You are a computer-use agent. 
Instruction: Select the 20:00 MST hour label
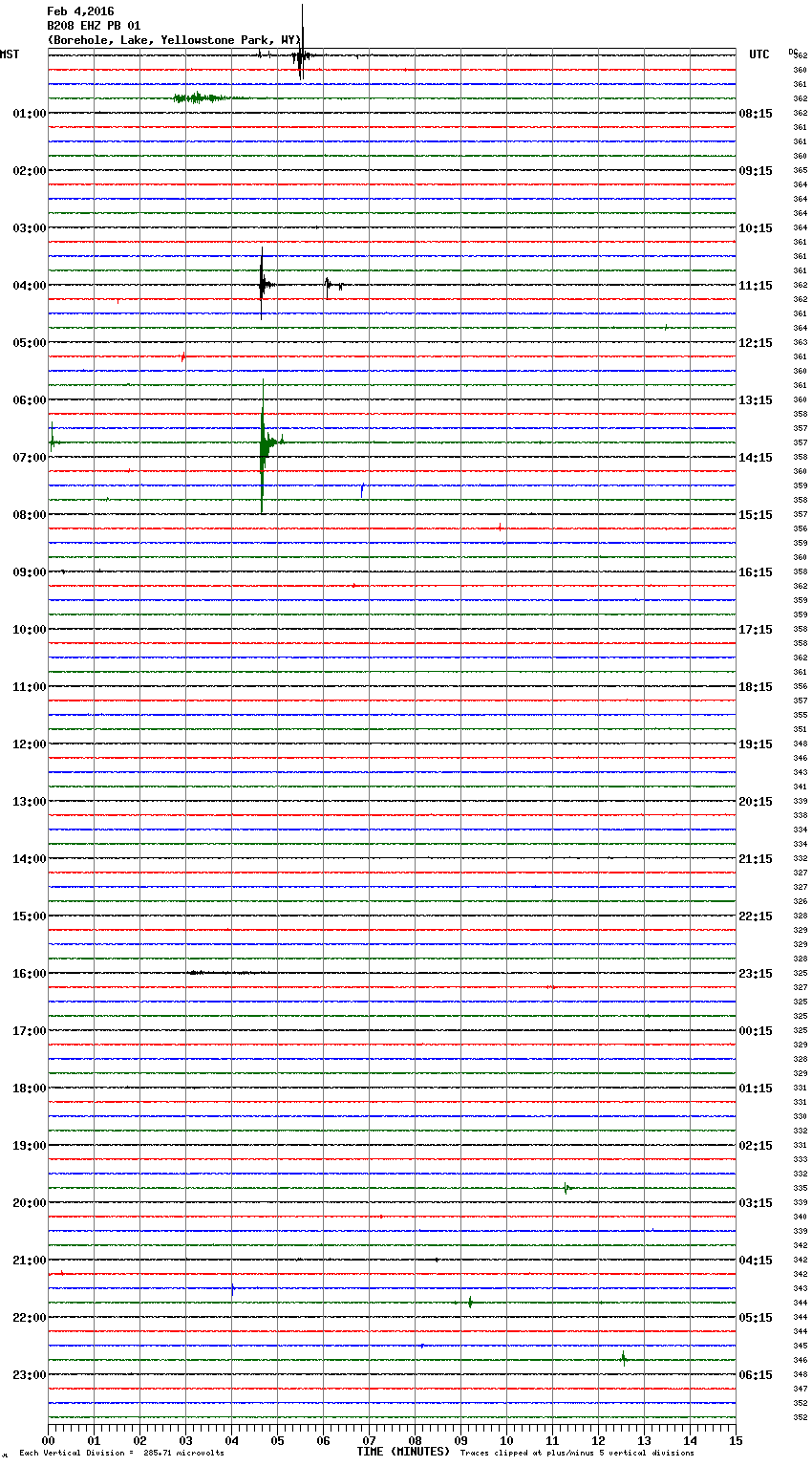29,1203
